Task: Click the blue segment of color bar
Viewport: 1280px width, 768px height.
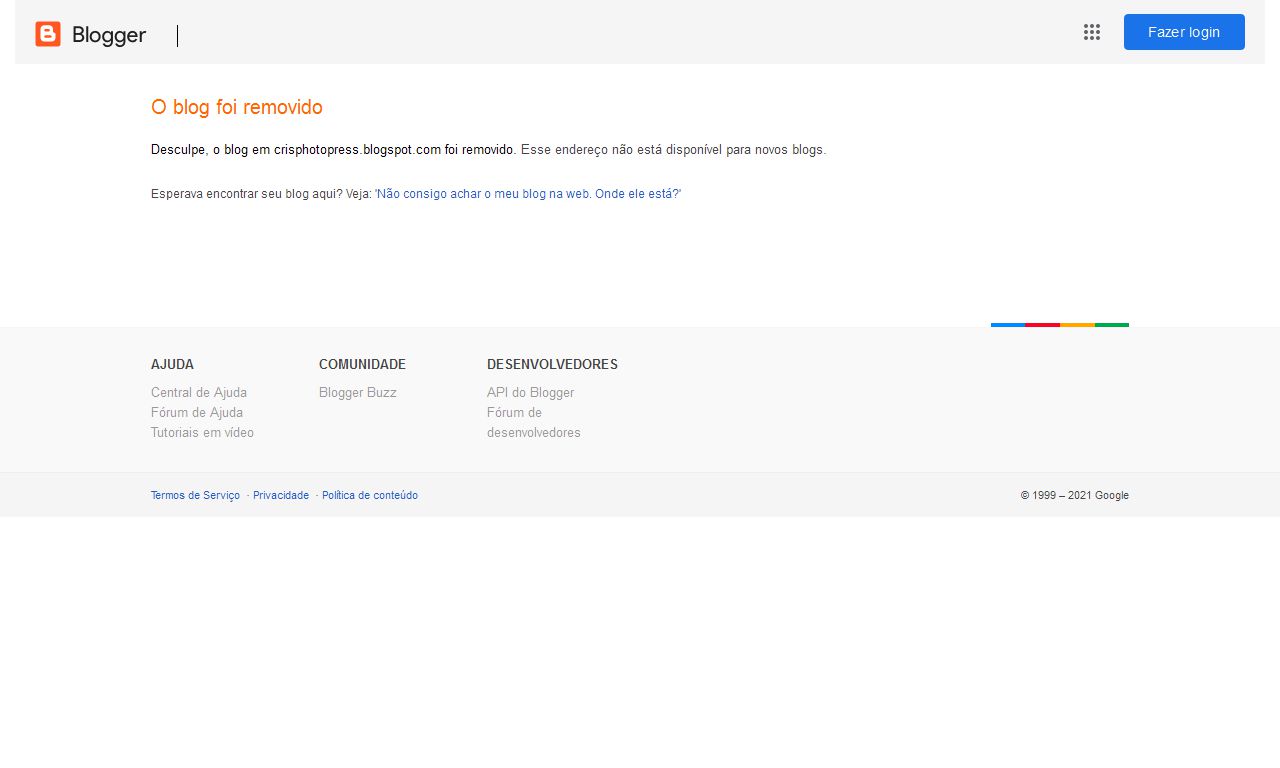Action: coord(1008,325)
